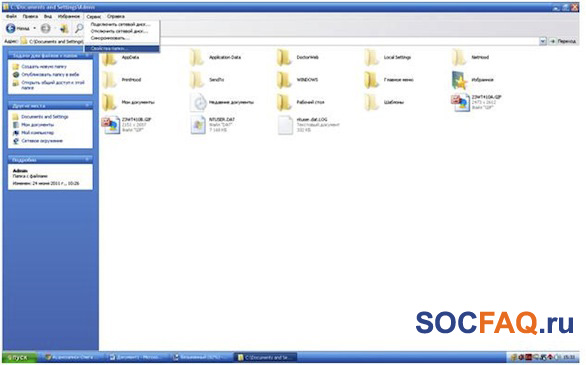Select the DoctorWeb folder icon
This screenshot has width=586, height=365.
(285, 58)
